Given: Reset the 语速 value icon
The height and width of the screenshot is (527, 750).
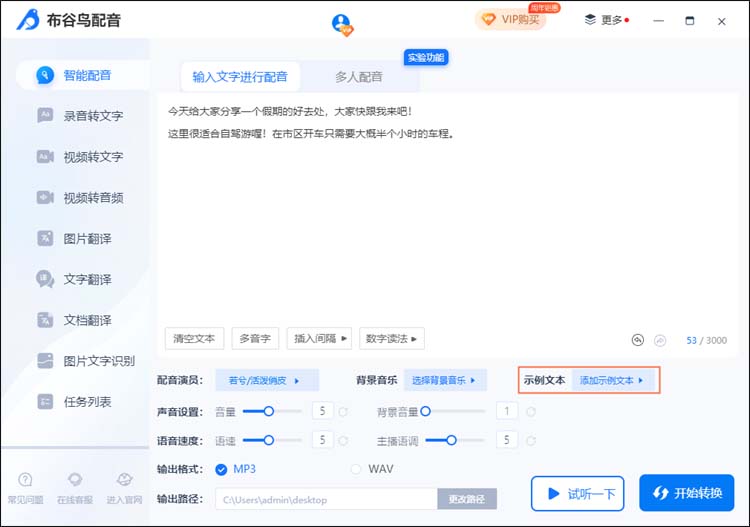Looking at the screenshot, I should pos(343,440).
